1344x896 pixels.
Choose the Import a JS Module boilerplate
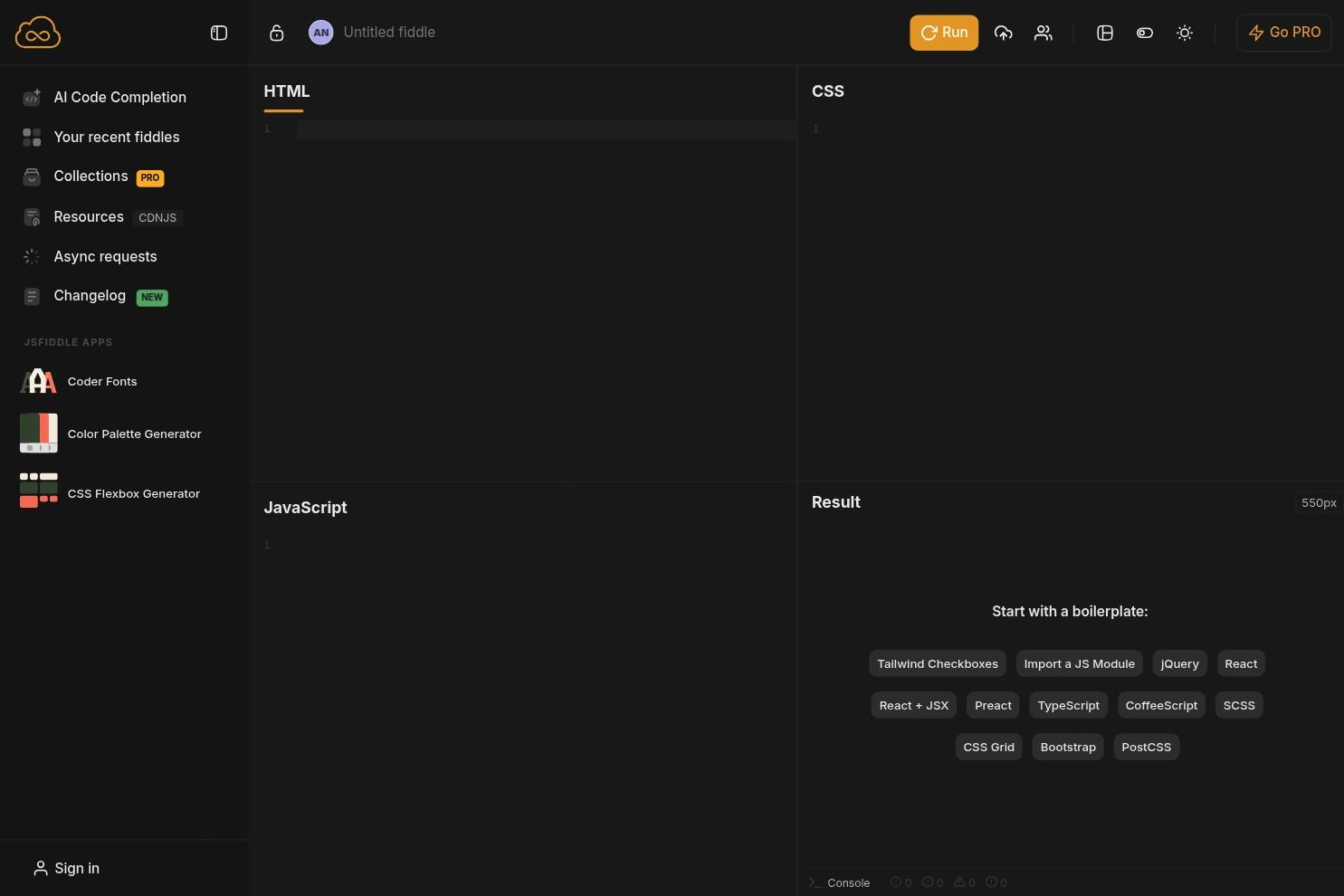[x=1080, y=663]
